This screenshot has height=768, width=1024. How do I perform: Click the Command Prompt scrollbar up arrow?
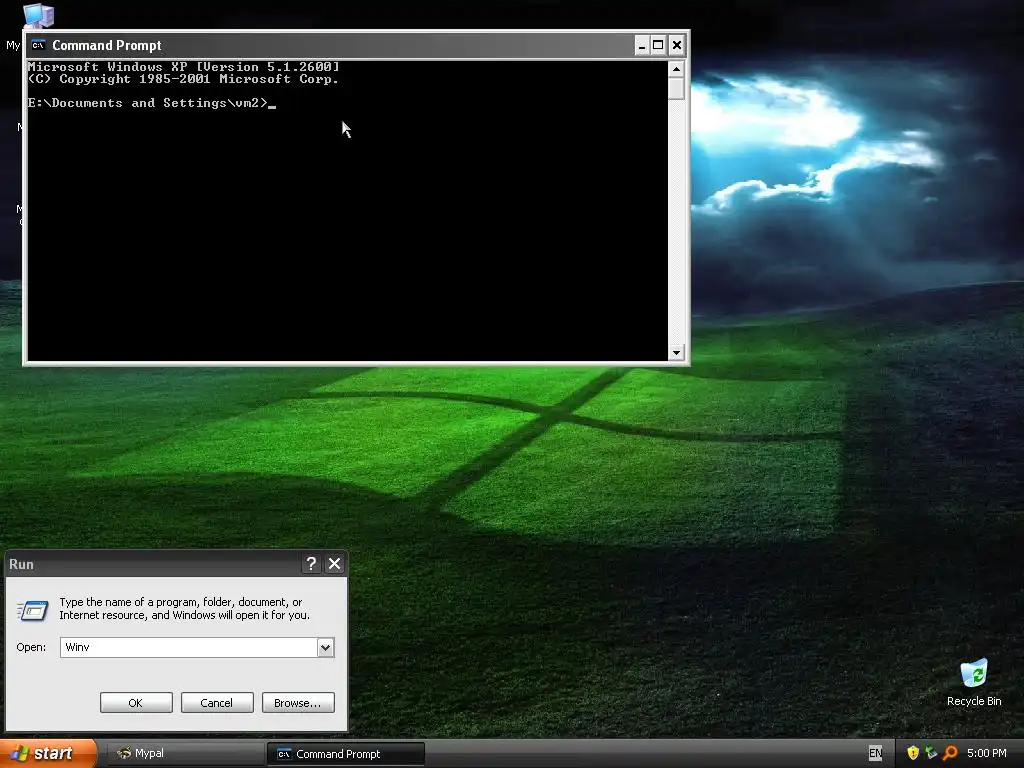tap(676, 69)
